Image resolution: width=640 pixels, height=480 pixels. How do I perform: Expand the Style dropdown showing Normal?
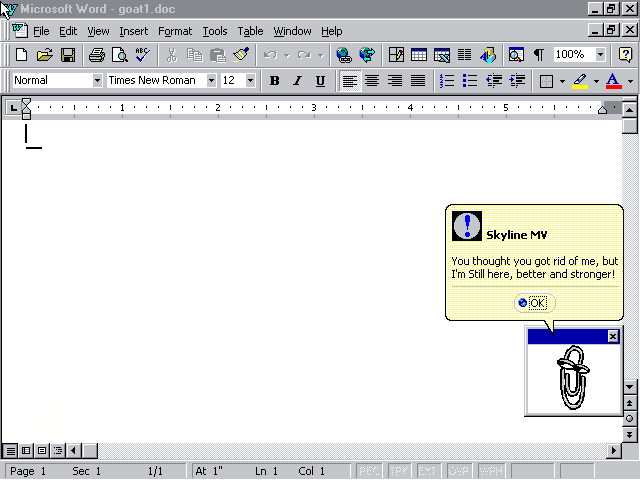[x=97, y=80]
